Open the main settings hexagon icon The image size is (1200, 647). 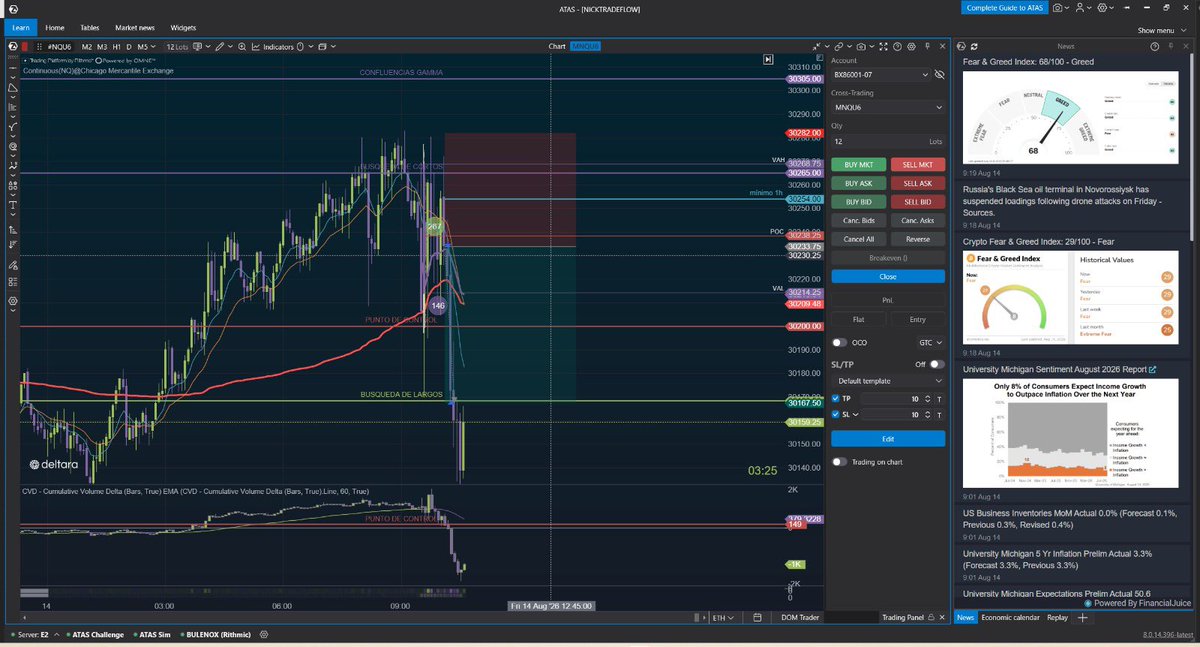[x=1103, y=8]
